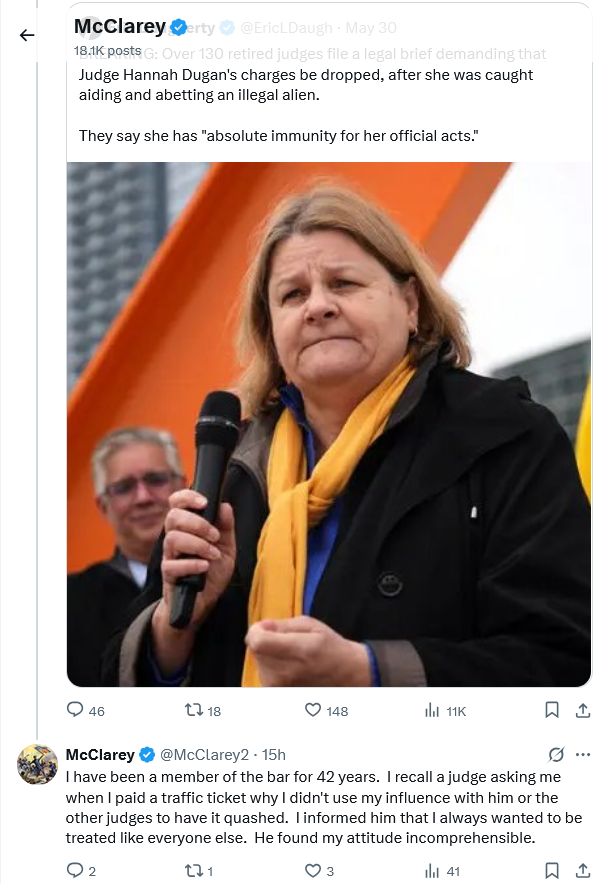The image size is (608, 884).
Task: Open the more options menu on McClarey's reply
Action: tap(584, 754)
